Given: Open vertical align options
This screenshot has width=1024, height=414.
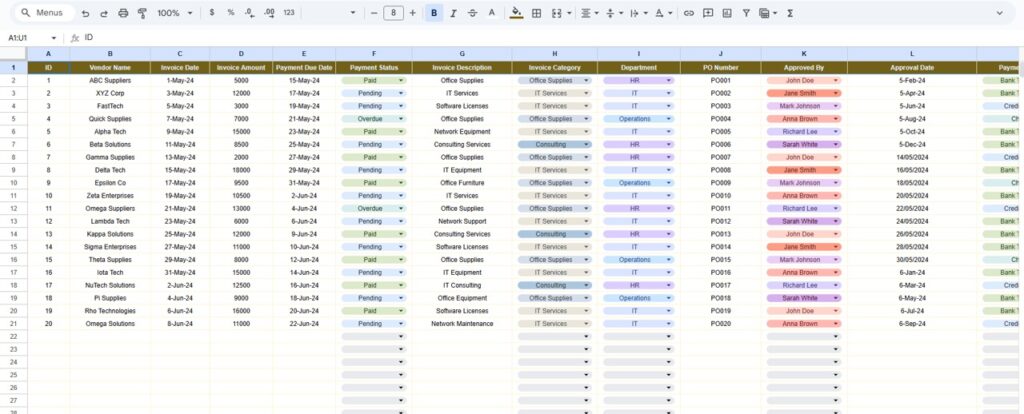Looking at the screenshot, I should point(613,13).
